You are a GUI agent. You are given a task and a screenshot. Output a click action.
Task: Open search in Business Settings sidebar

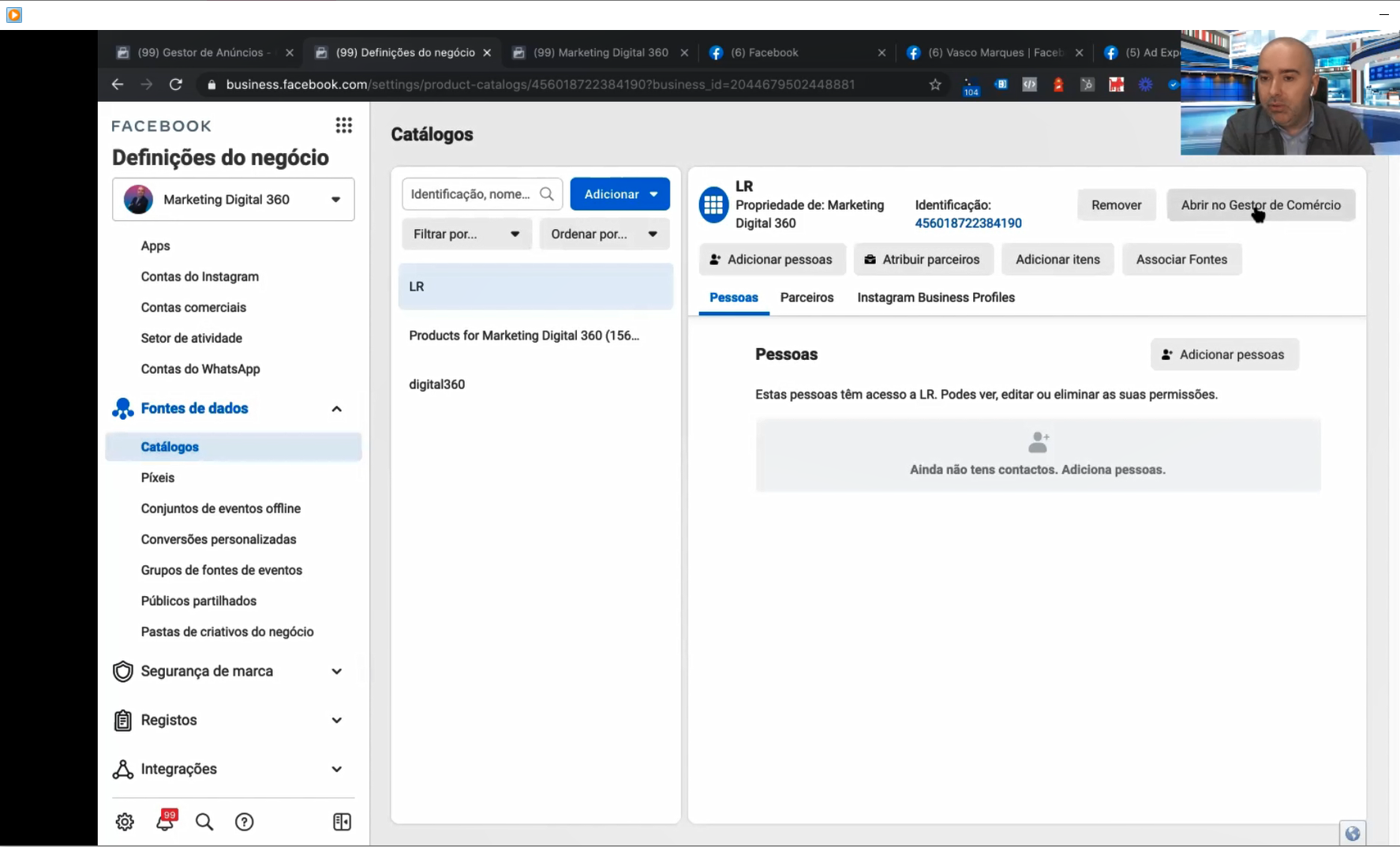click(204, 822)
